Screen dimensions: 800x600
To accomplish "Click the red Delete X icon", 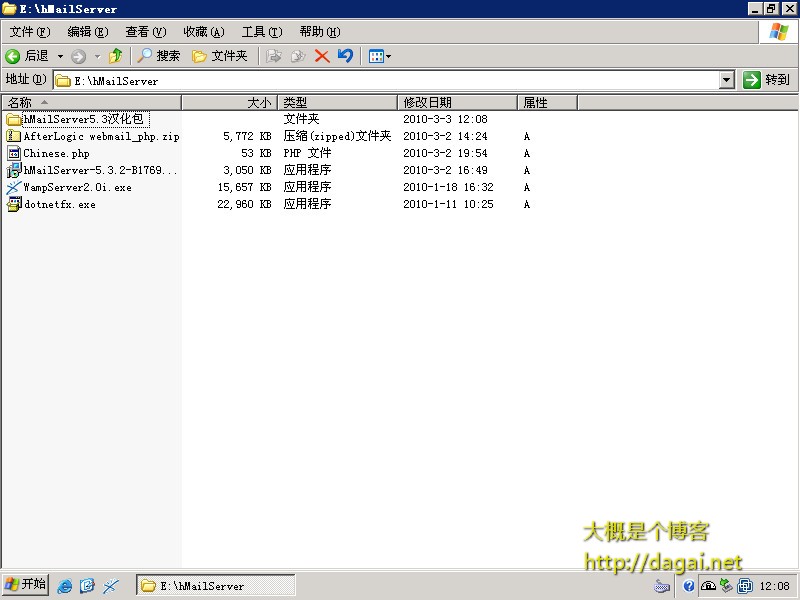I will (322, 56).
